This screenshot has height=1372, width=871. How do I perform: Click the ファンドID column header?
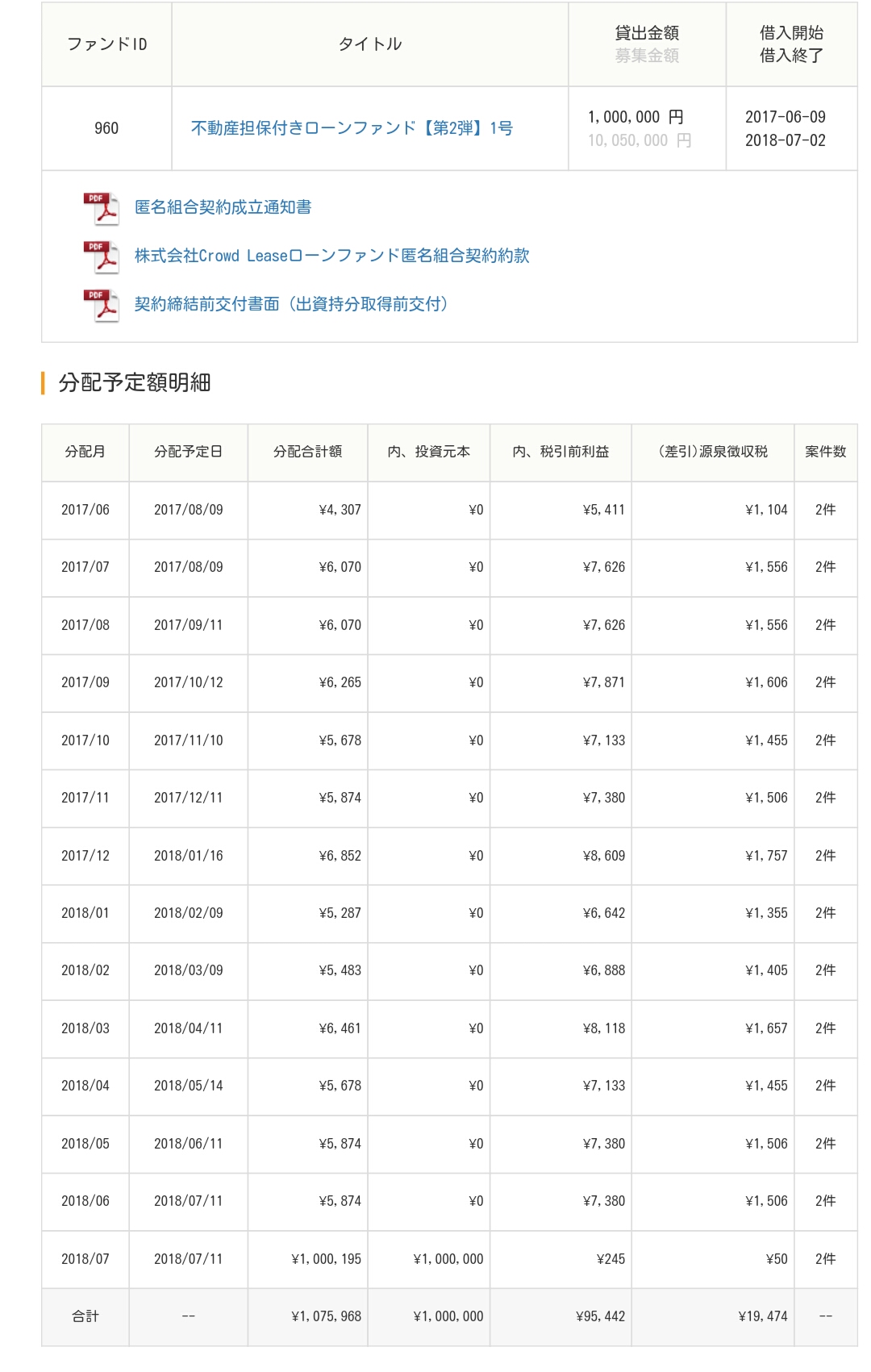[106, 44]
